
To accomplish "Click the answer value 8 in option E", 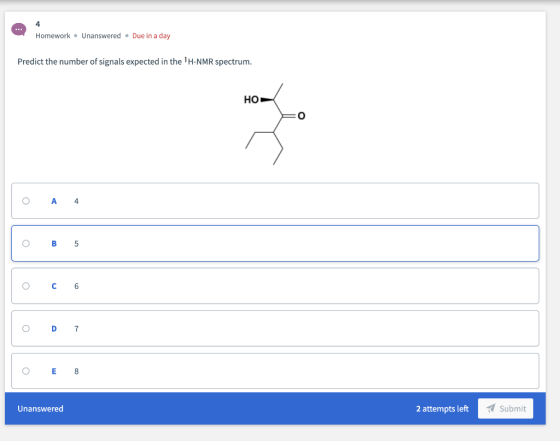I will tap(76, 371).
